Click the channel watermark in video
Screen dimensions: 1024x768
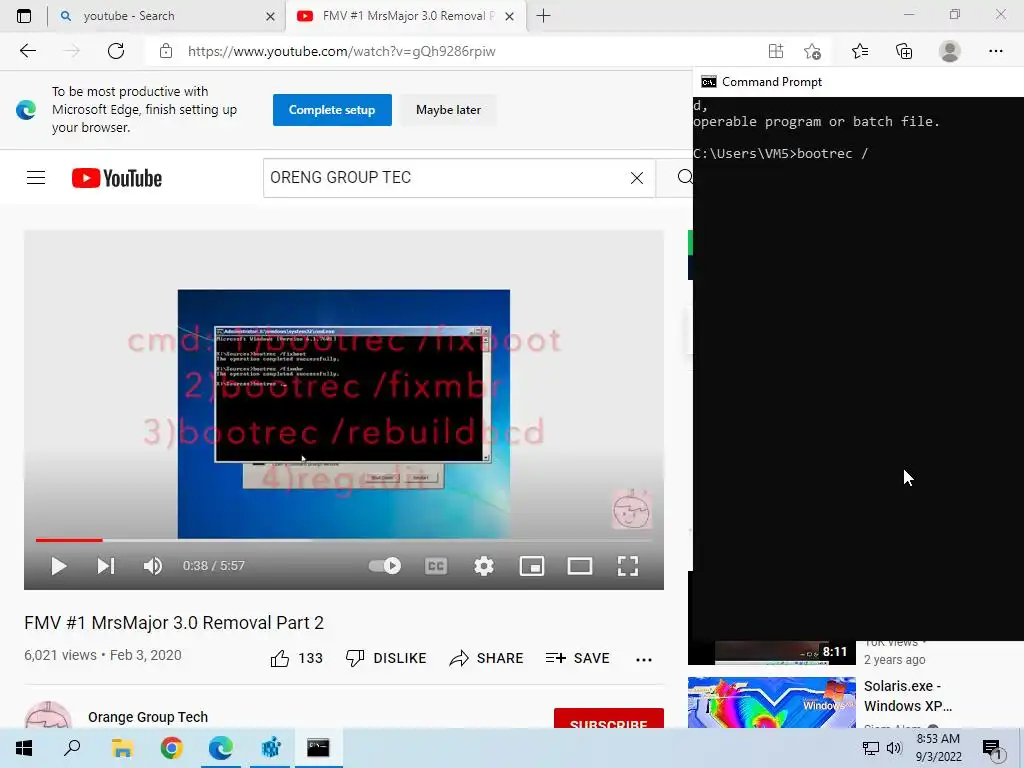click(x=631, y=509)
